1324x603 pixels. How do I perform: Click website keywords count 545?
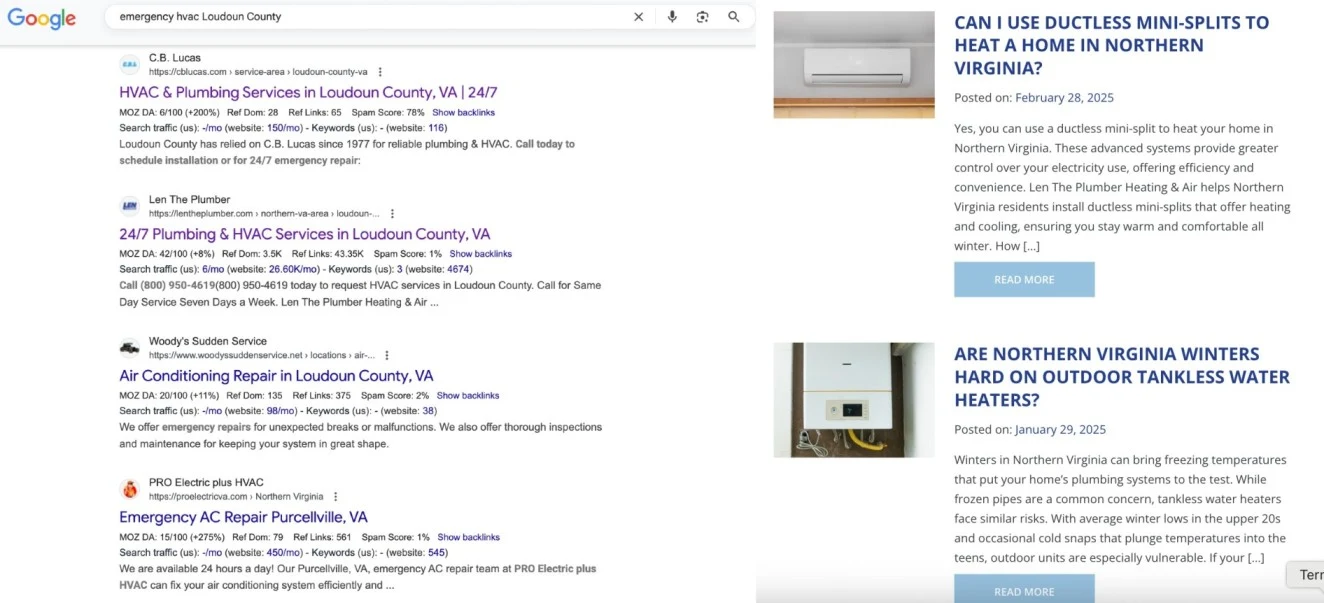pos(436,552)
